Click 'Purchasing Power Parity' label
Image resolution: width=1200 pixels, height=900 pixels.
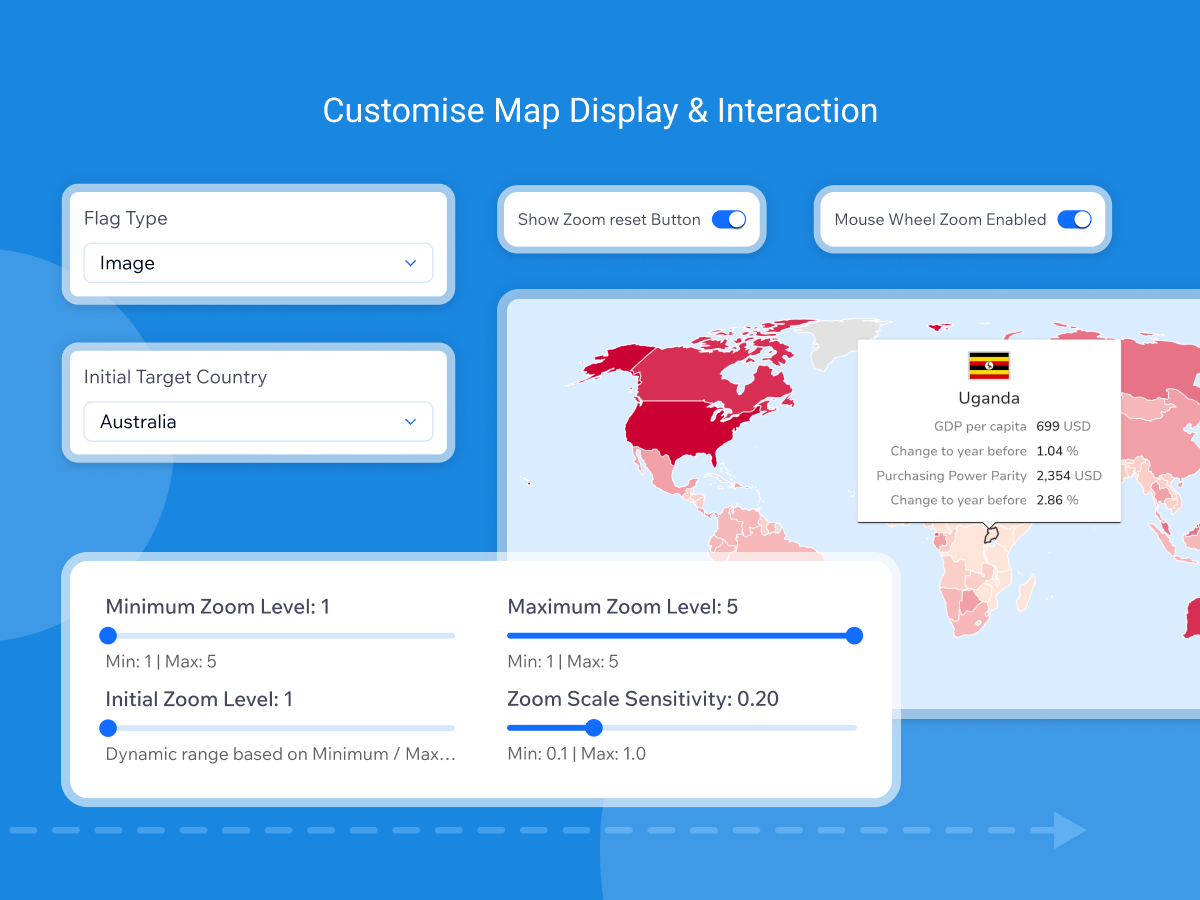tap(951, 476)
